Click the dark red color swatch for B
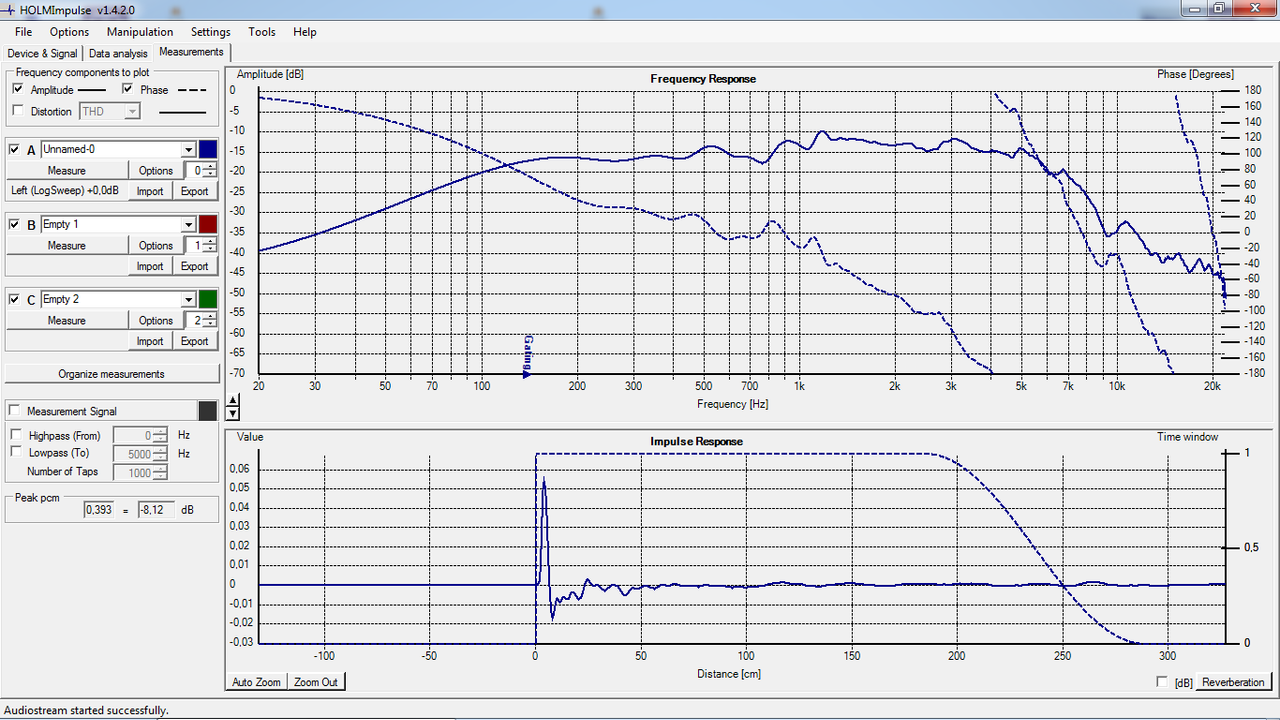1280x720 pixels. click(207, 224)
